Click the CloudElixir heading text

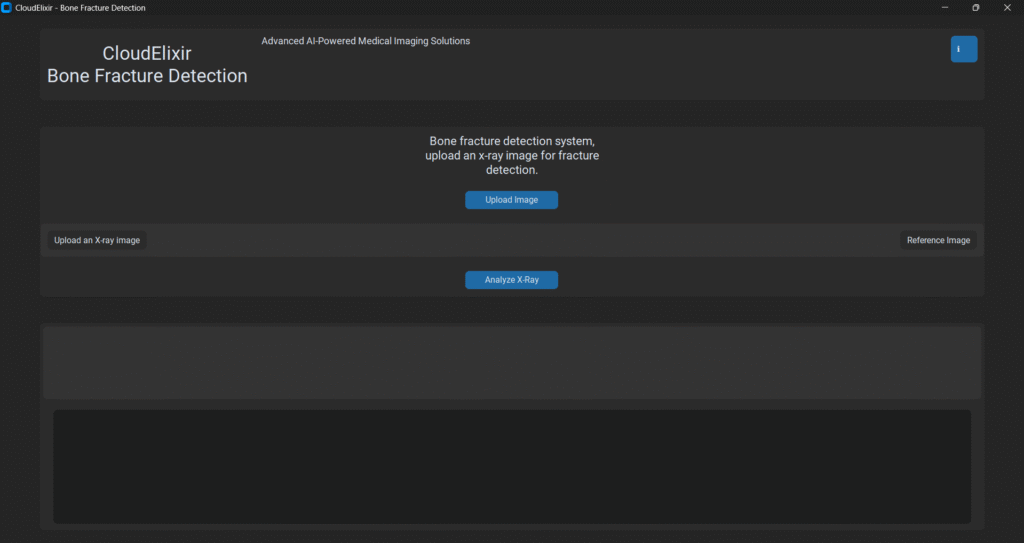pyautogui.click(x=147, y=54)
